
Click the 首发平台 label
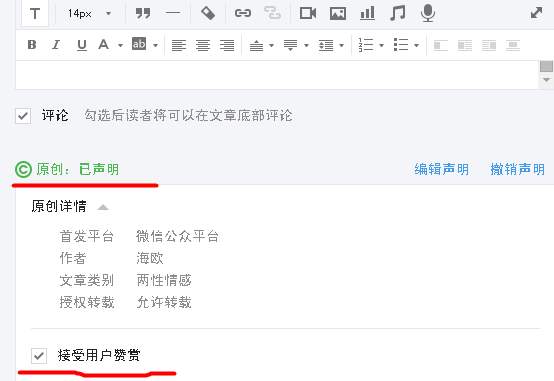click(87, 236)
